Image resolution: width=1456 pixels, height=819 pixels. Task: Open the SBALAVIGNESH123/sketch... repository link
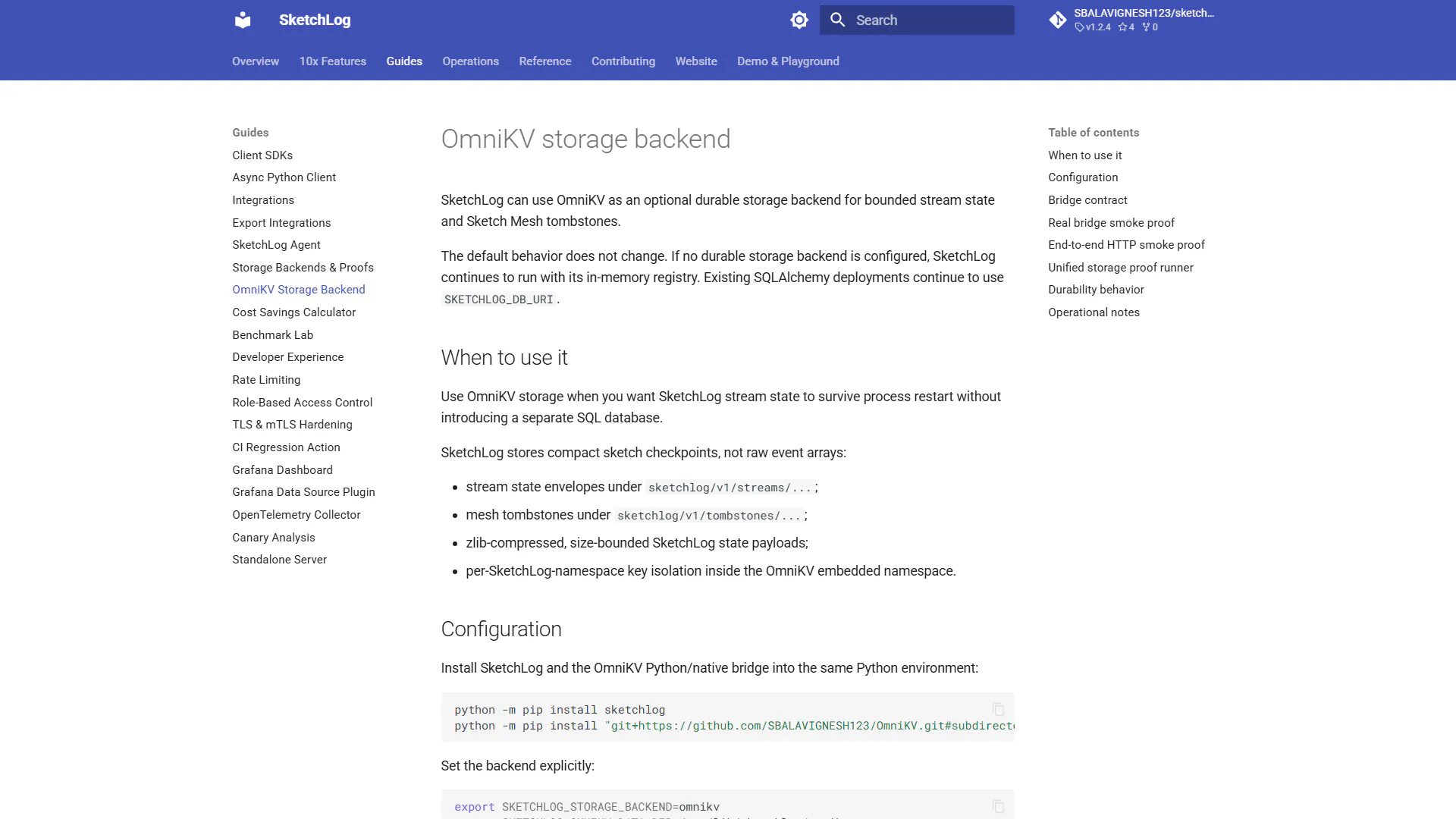click(x=1131, y=20)
